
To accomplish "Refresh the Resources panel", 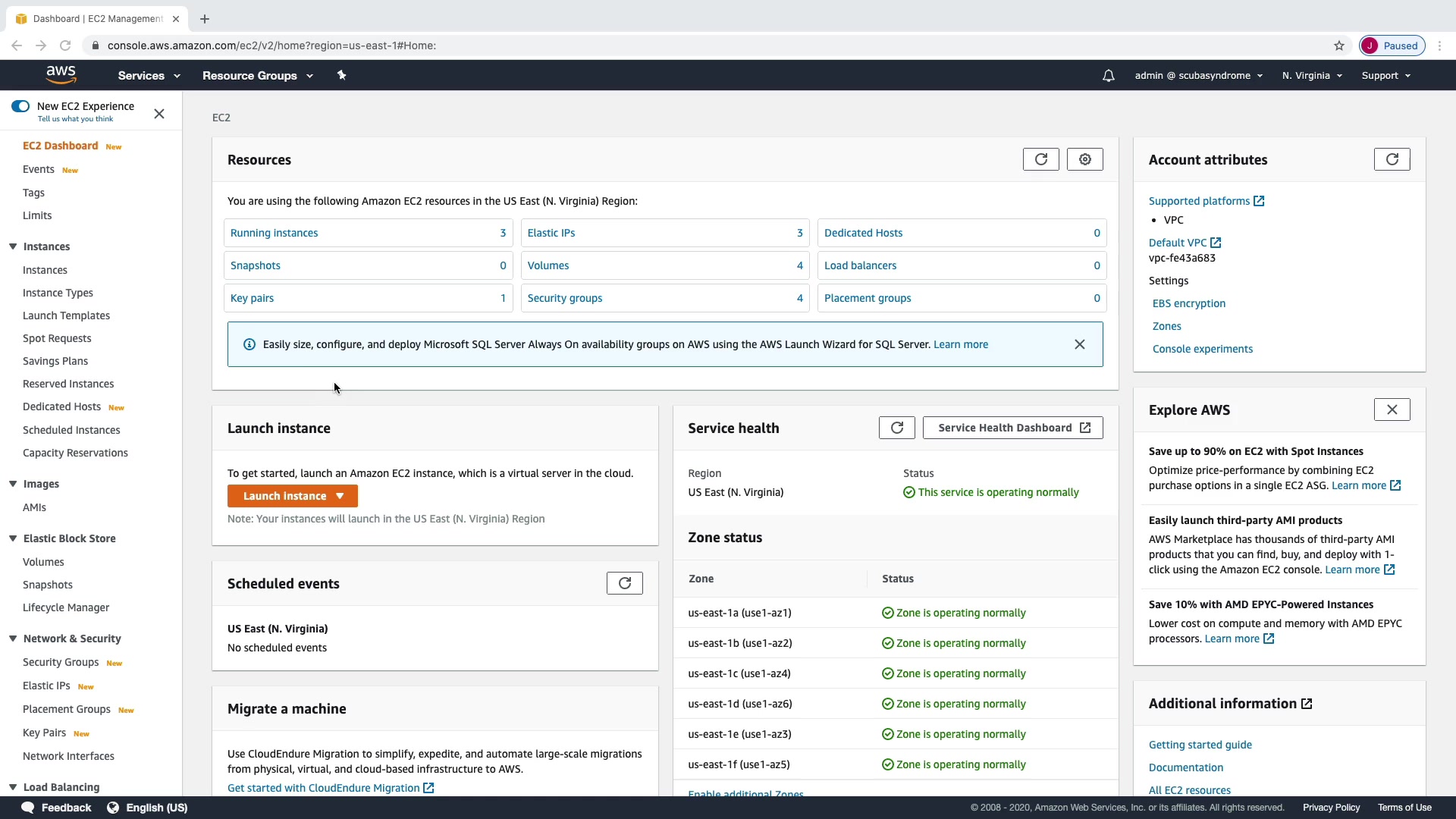I will [x=1040, y=159].
